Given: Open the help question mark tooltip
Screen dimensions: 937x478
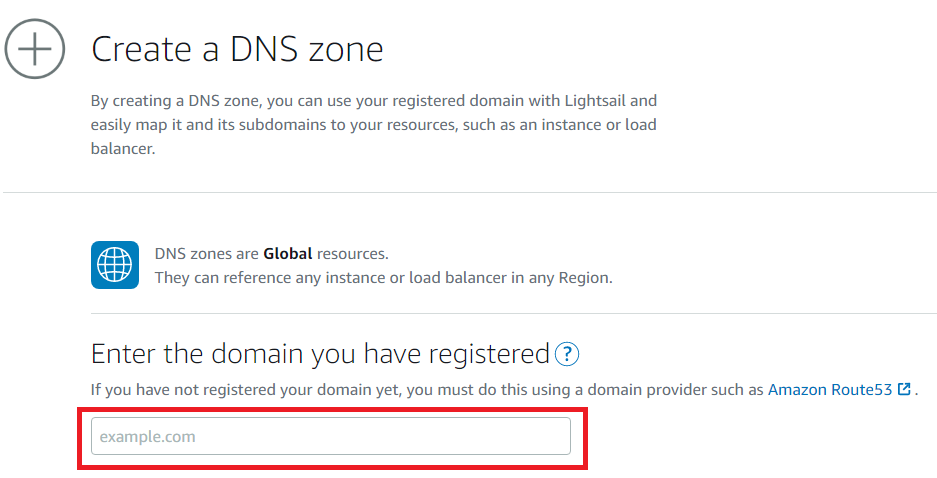Looking at the screenshot, I should click(568, 354).
